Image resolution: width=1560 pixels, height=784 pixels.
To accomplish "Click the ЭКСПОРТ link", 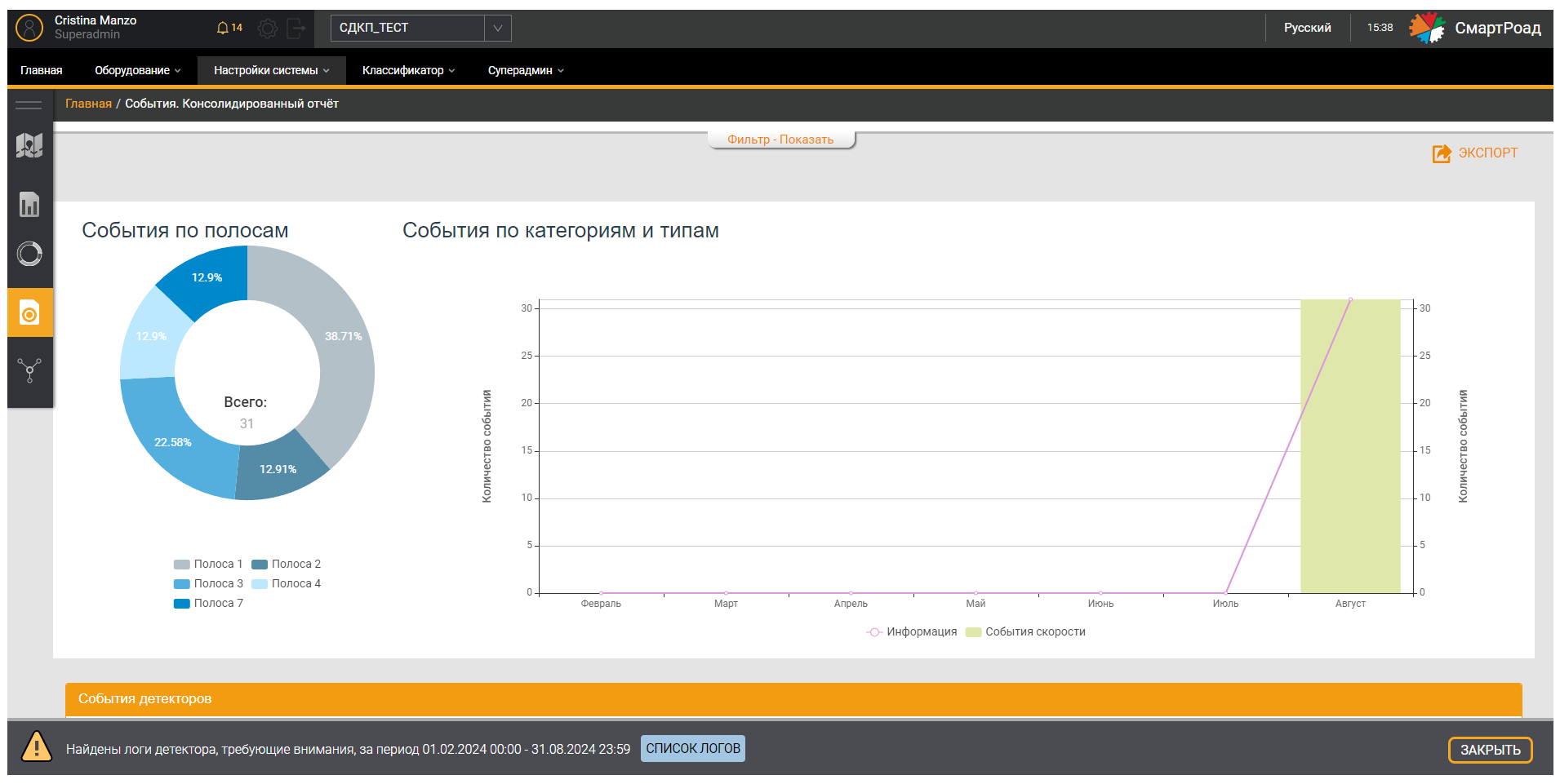I will point(1487,153).
